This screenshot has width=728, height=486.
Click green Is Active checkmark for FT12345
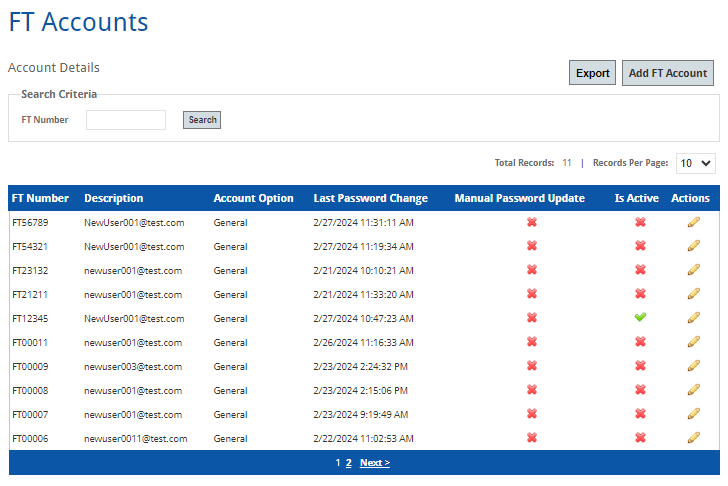[640, 318]
